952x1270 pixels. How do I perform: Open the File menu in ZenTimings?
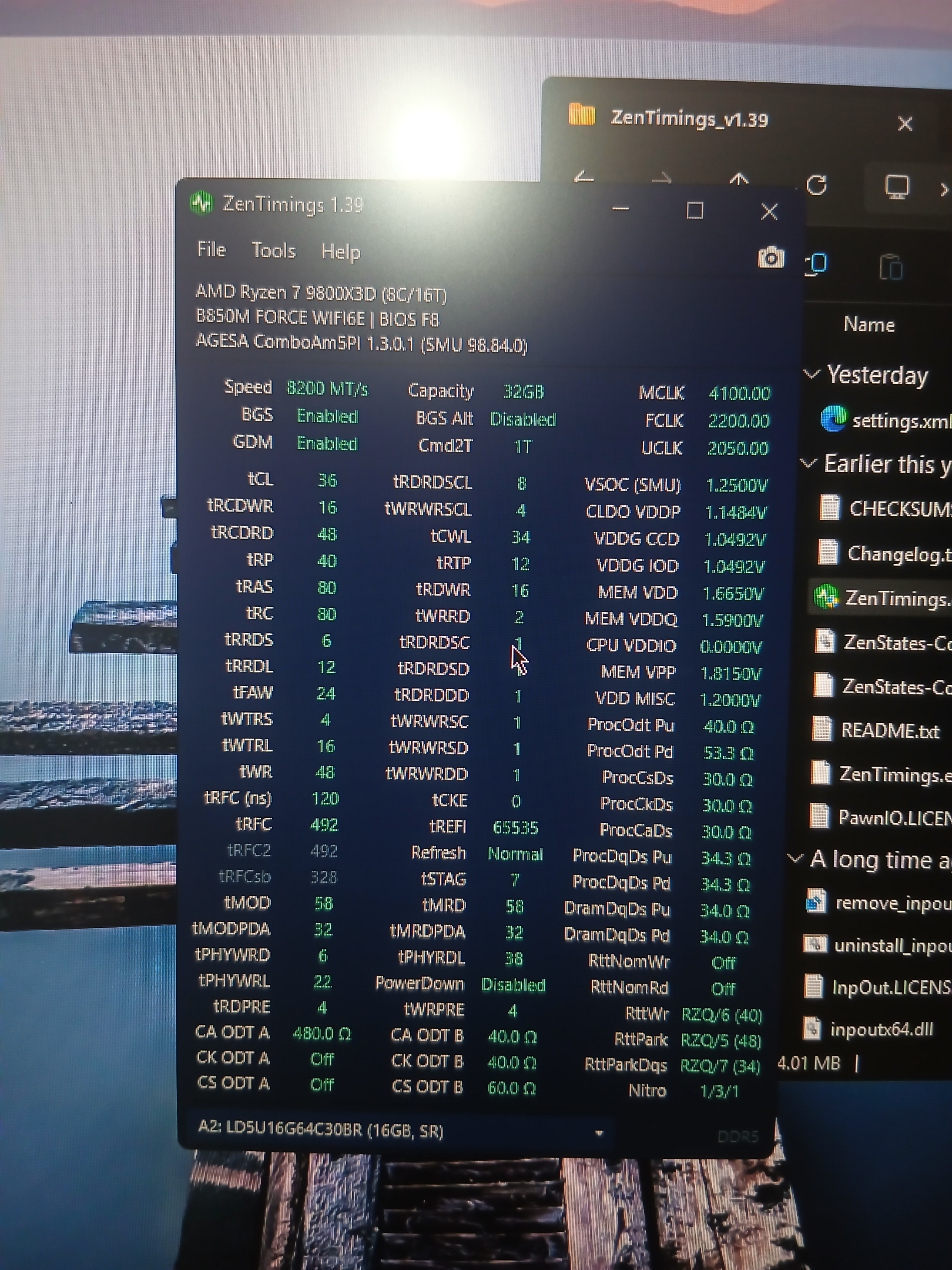click(212, 249)
